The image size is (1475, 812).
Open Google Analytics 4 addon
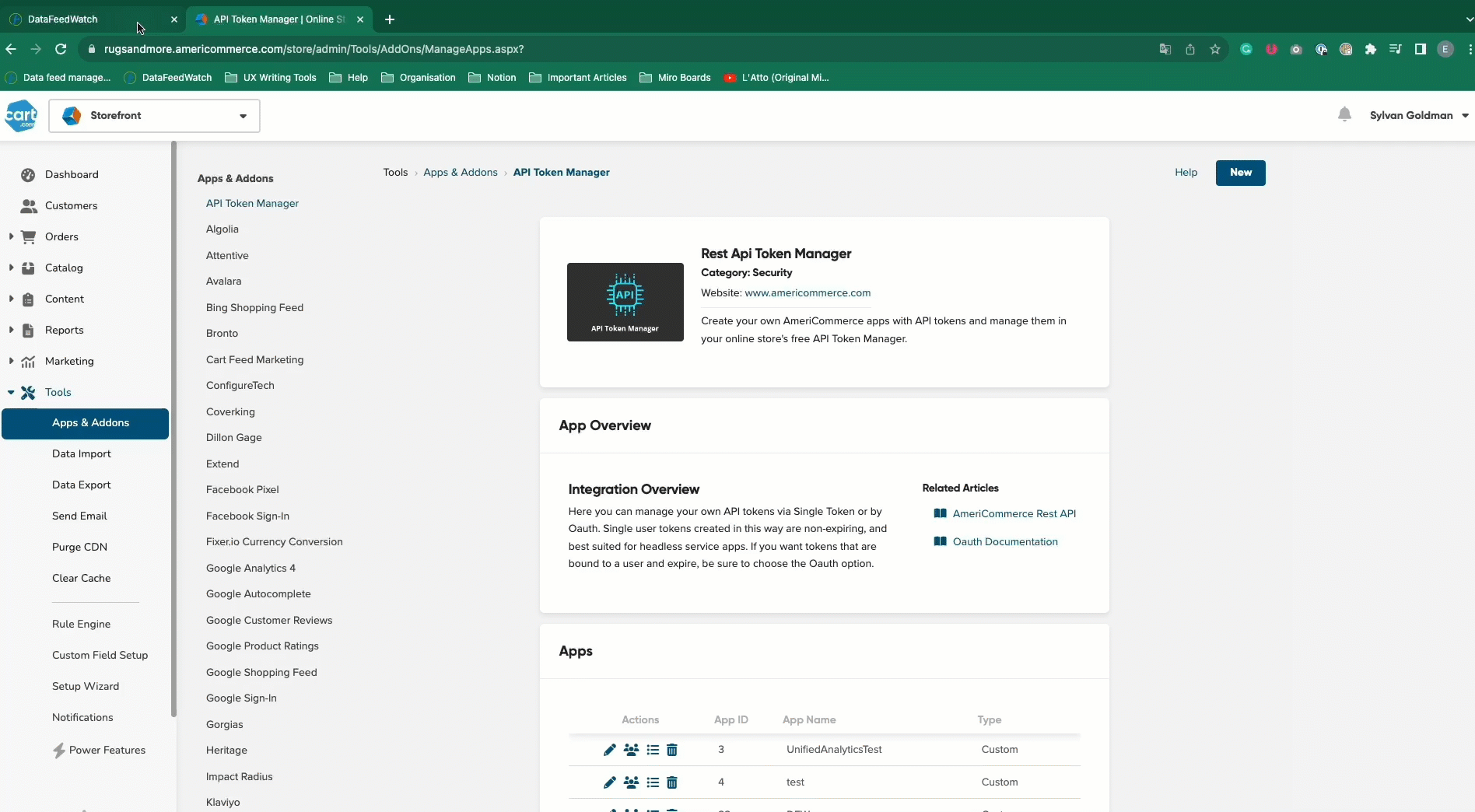click(x=251, y=569)
